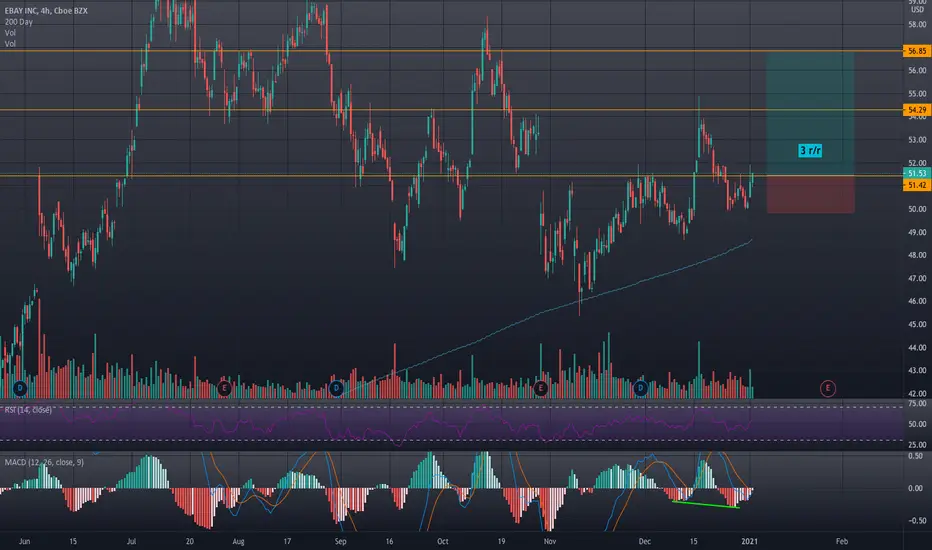Select the RSI (14, close) indicator label
932x550 pixels.
click(x=28, y=410)
